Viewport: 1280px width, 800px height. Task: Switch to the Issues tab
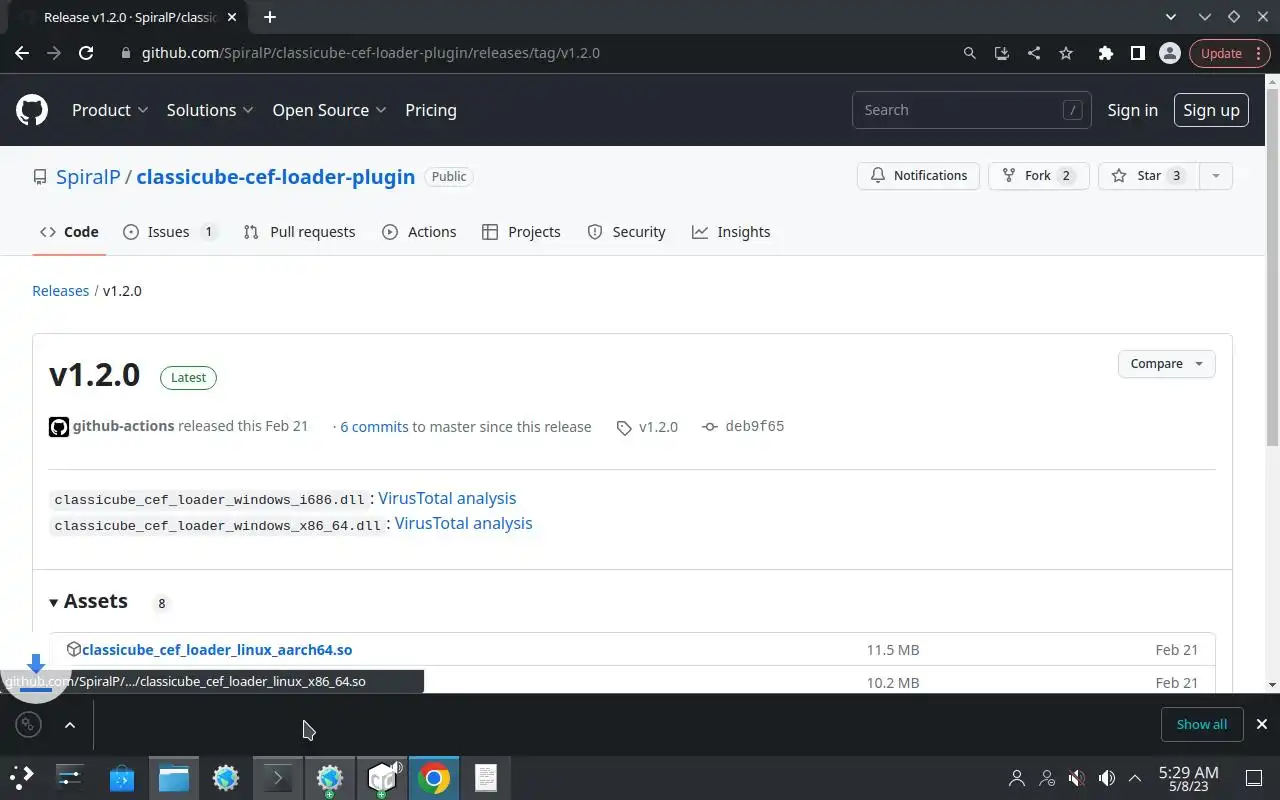point(170,232)
